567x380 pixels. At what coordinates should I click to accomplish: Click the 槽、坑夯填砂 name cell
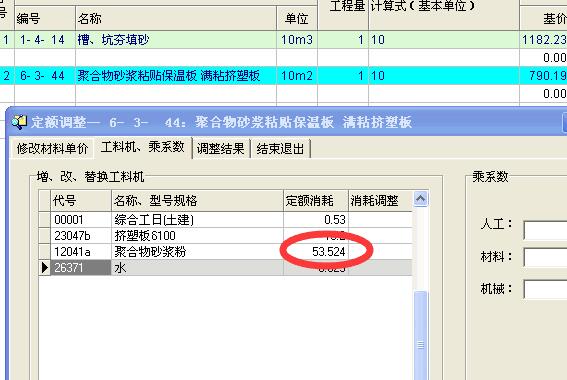pos(176,40)
